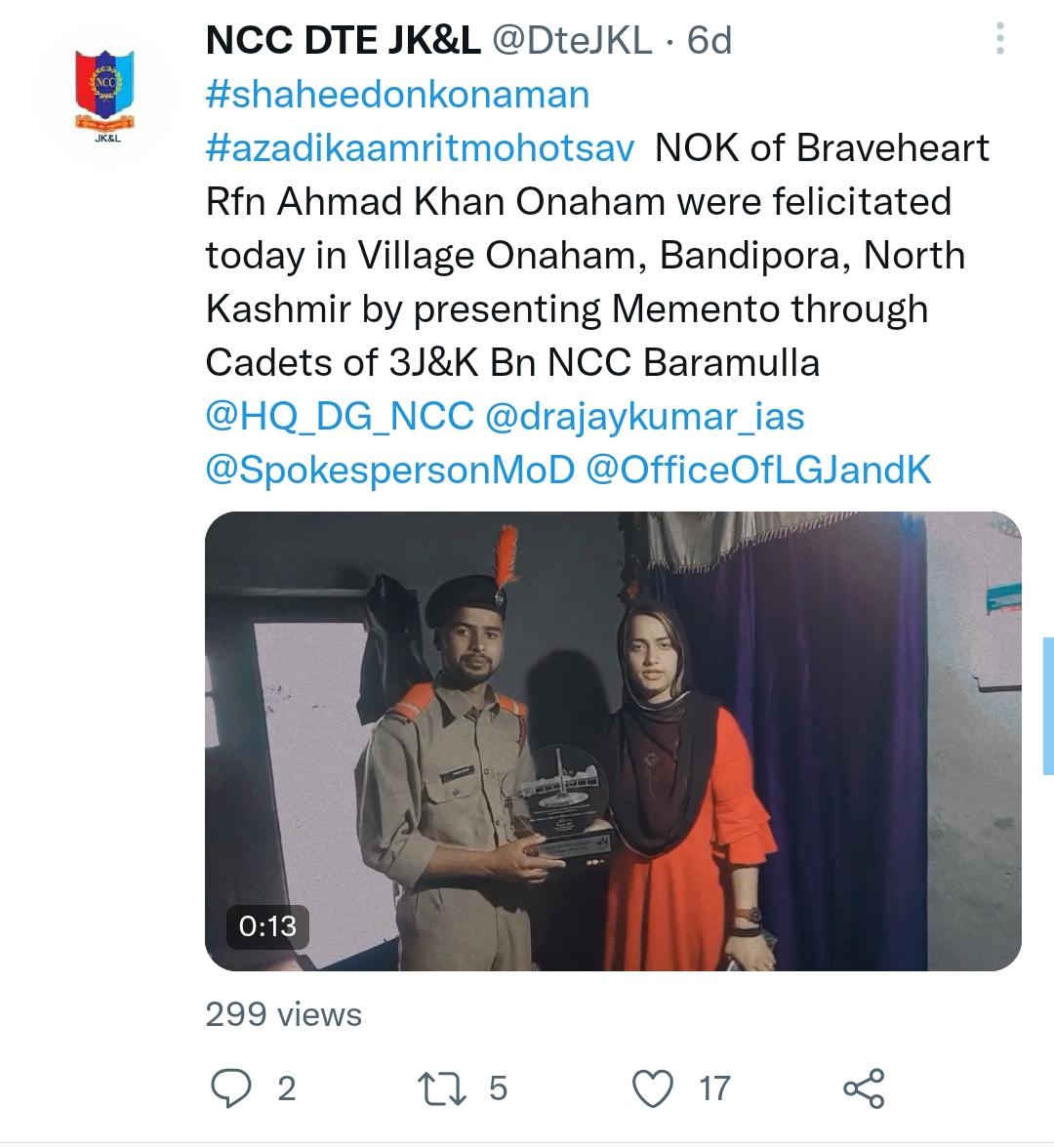
Task: Click the NCC DTE JK&L display name
Action: [x=344, y=39]
